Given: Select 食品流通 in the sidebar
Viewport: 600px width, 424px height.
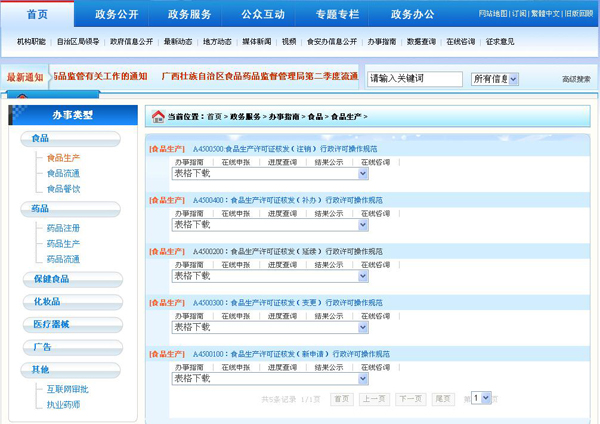Looking at the screenshot, I should pos(63,173).
